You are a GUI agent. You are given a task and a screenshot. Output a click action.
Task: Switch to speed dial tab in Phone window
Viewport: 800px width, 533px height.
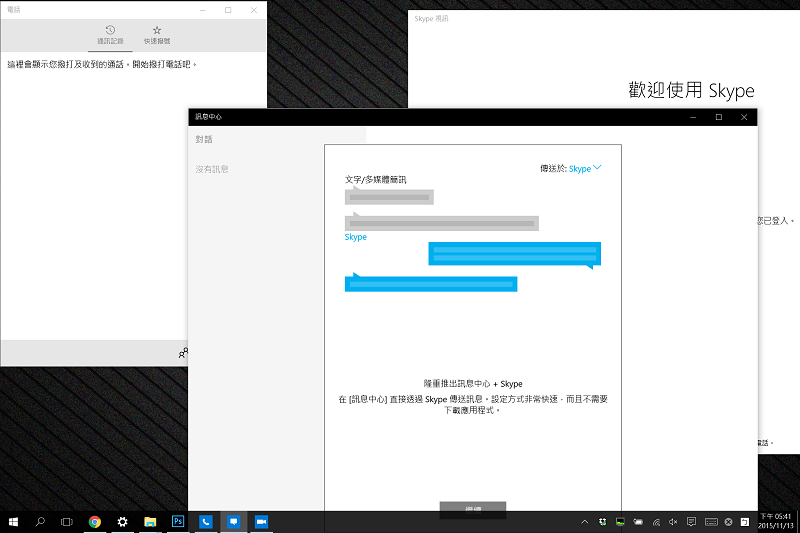157,35
